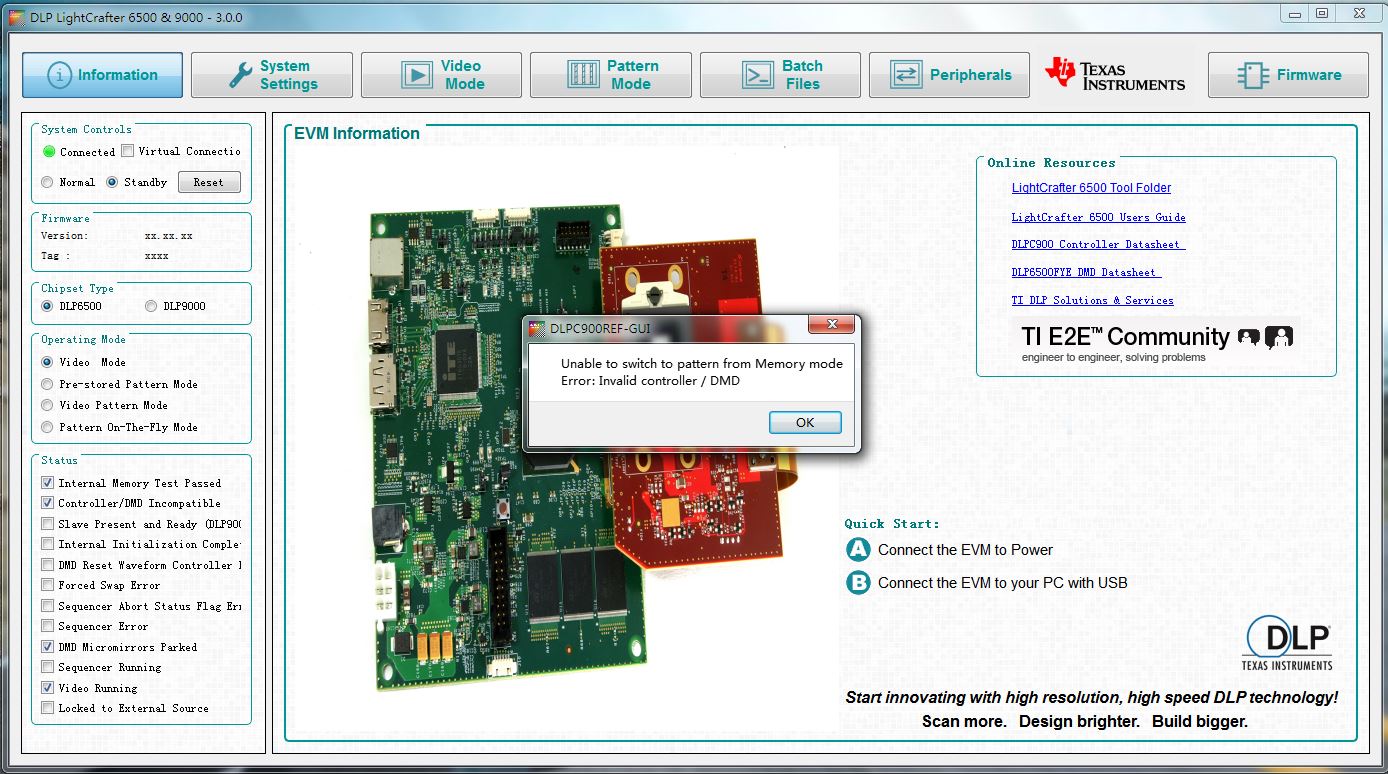Open the LightCrafter 6500 Users Guide link

click(1098, 217)
